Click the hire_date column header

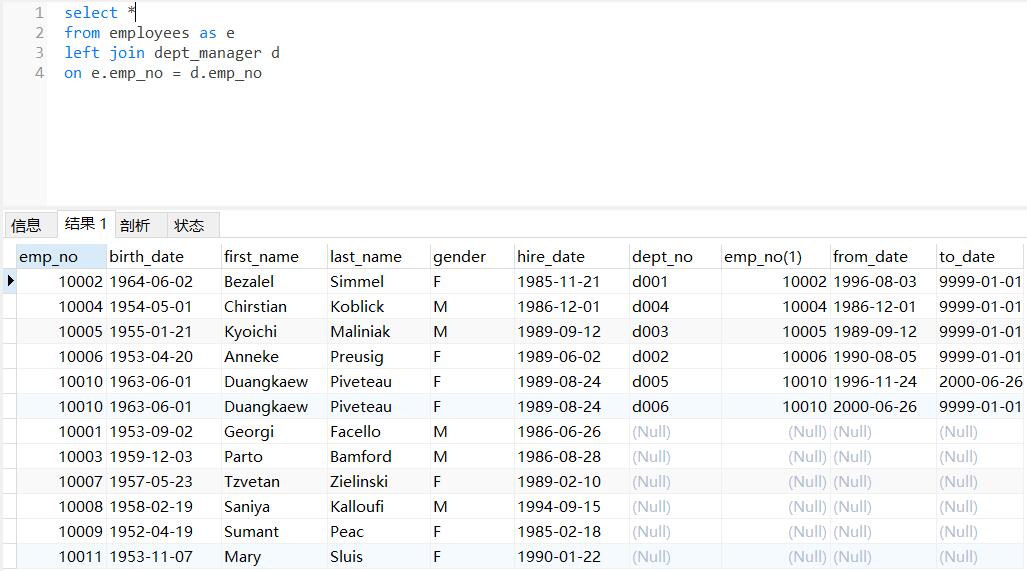[x=551, y=256]
